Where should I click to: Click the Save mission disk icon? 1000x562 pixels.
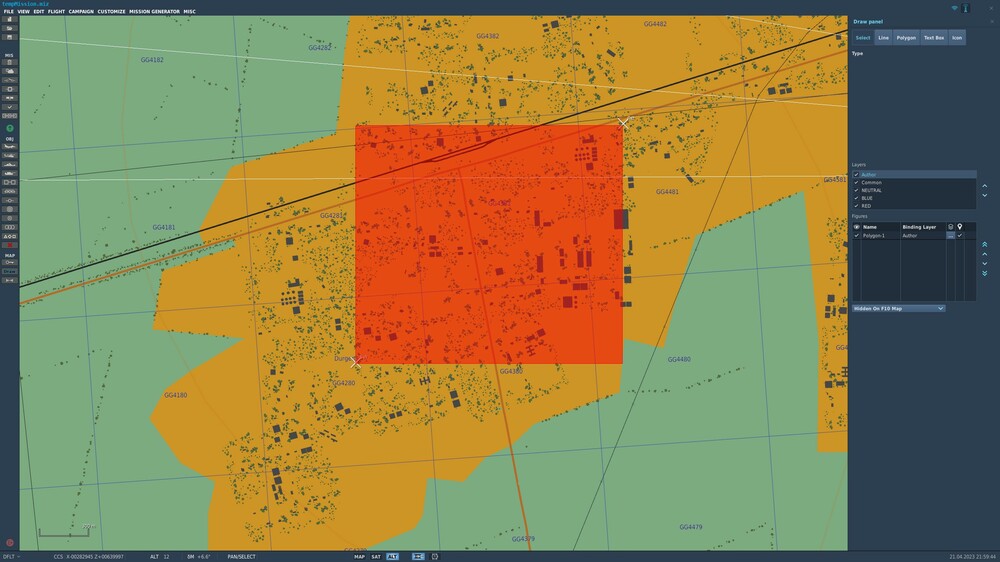10,37
